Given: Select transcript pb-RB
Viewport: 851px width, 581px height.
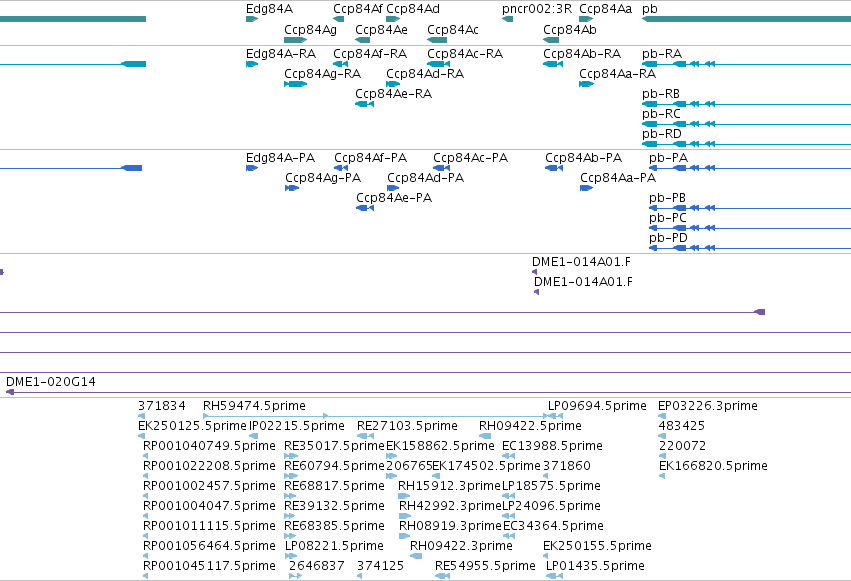Looking at the screenshot, I should click(661, 94).
